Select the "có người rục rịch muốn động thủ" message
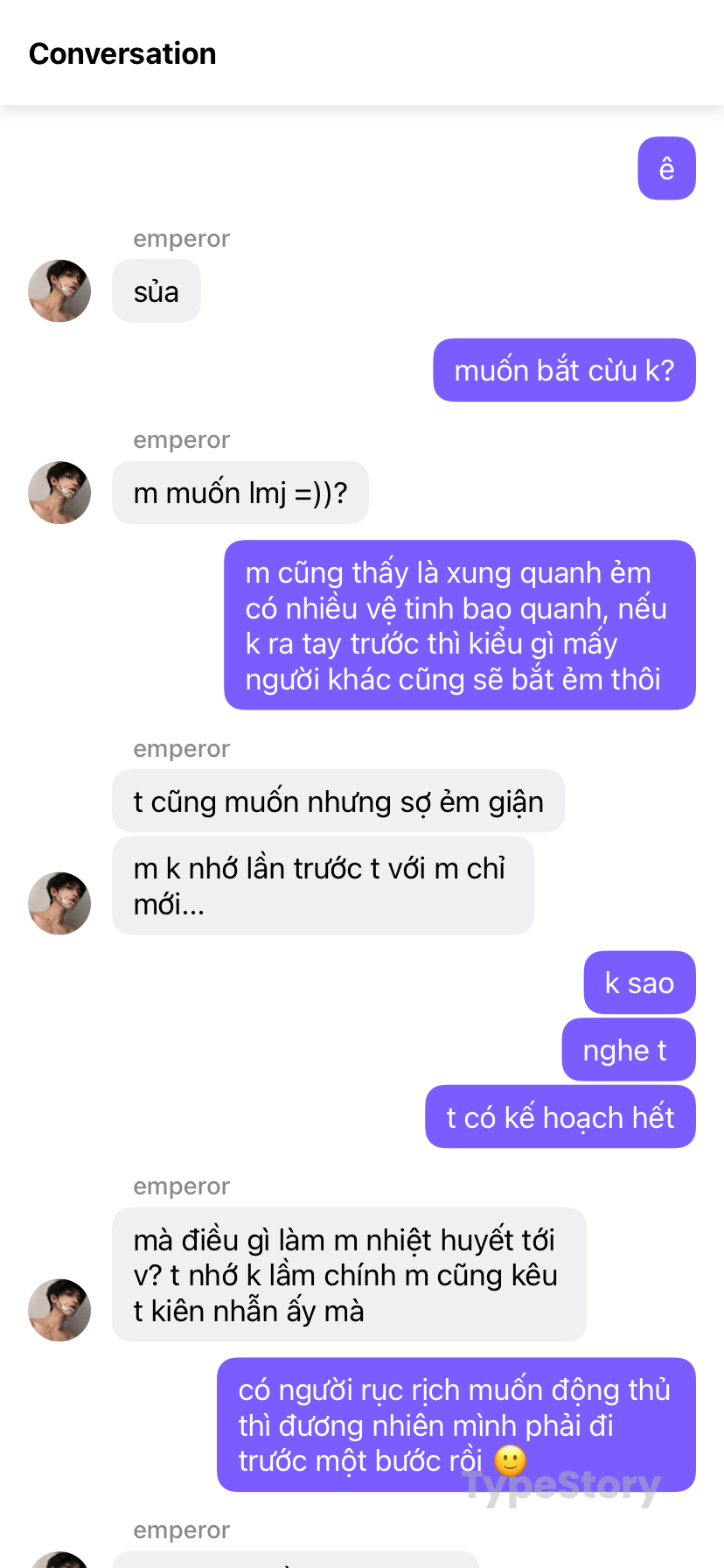Viewport: 724px width, 1568px height. 456,1424
